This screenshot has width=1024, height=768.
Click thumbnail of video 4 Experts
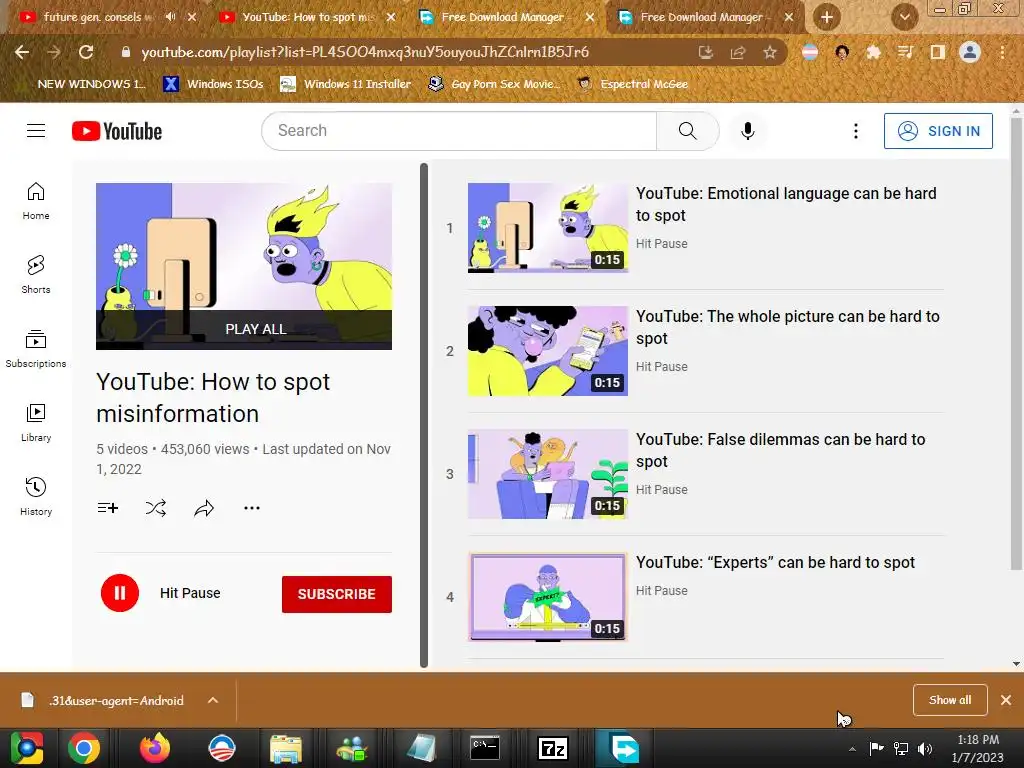pyautogui.click(x=548, y=597)
